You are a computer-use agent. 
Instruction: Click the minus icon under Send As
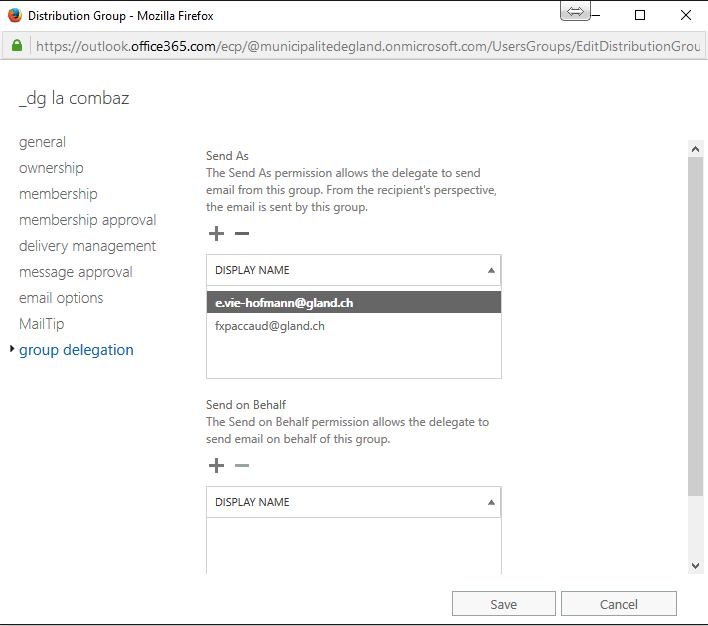(x=242, y=234)
